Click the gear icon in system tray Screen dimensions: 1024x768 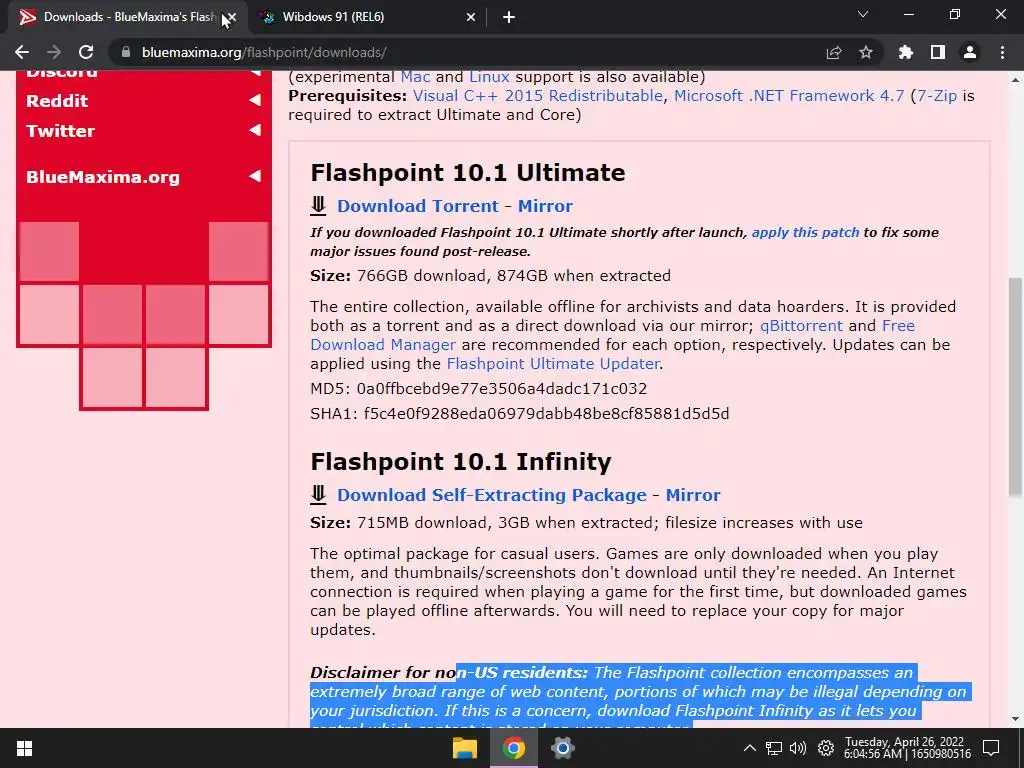[826, 748]
